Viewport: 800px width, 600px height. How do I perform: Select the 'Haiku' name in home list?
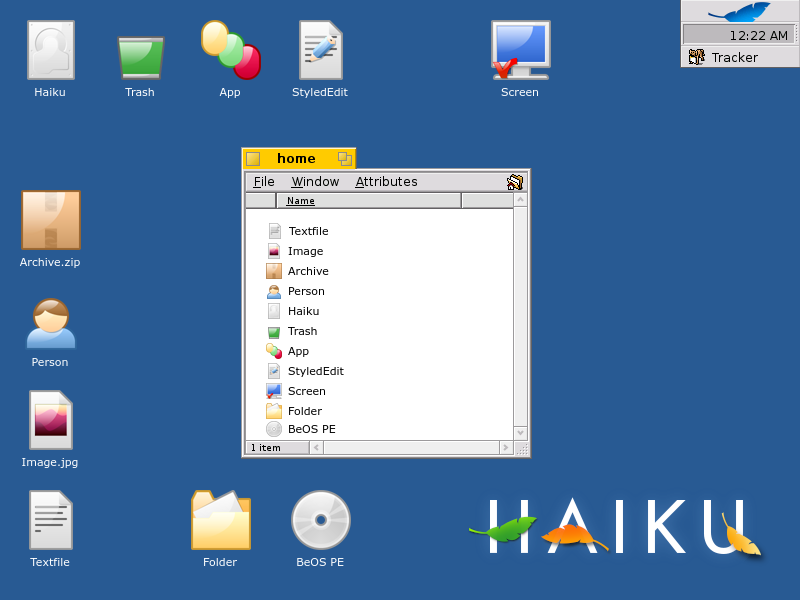coord(304,311)
